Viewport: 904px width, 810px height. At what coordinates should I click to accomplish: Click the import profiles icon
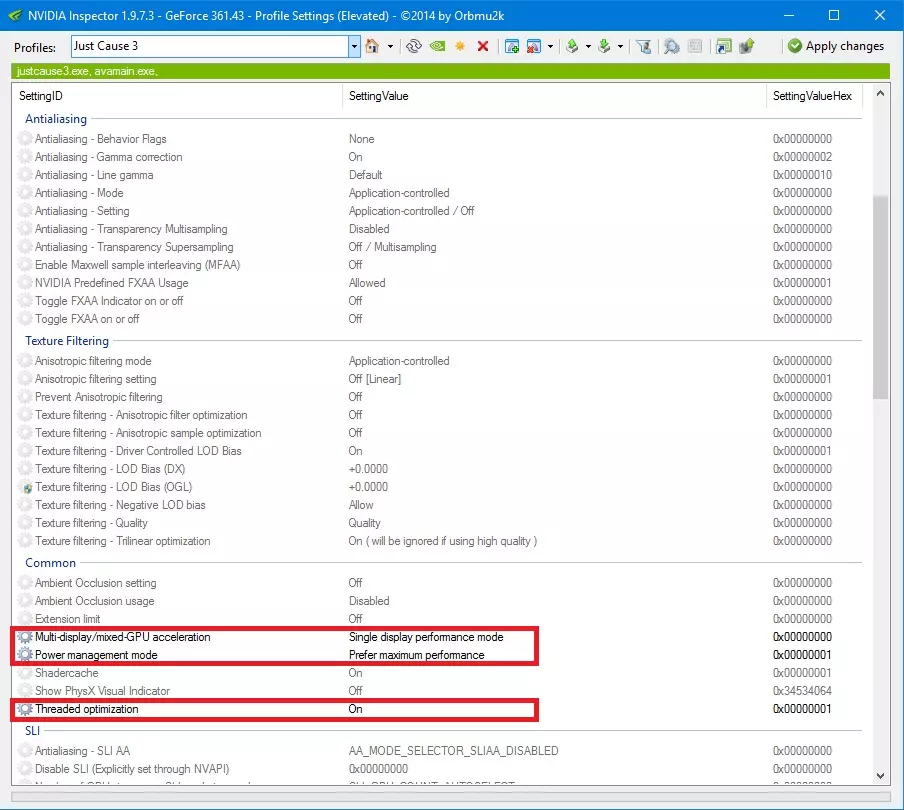click(604, 46)
